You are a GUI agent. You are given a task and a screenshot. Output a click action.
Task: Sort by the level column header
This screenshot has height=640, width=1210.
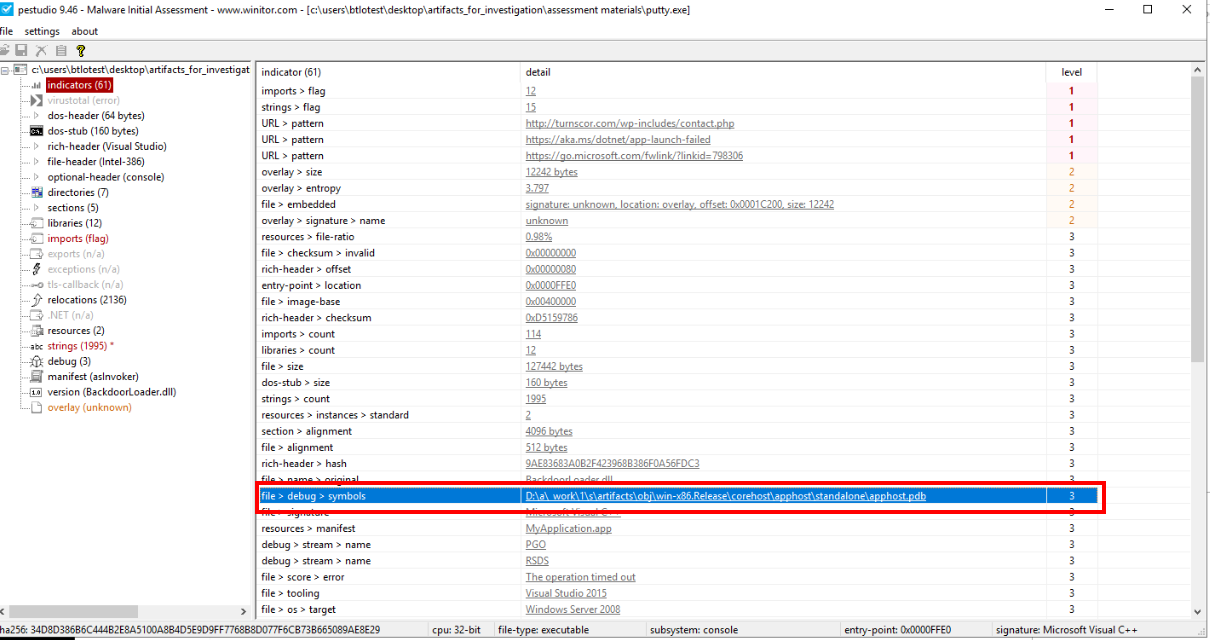pyautogui.click(x=1071, y=72)
